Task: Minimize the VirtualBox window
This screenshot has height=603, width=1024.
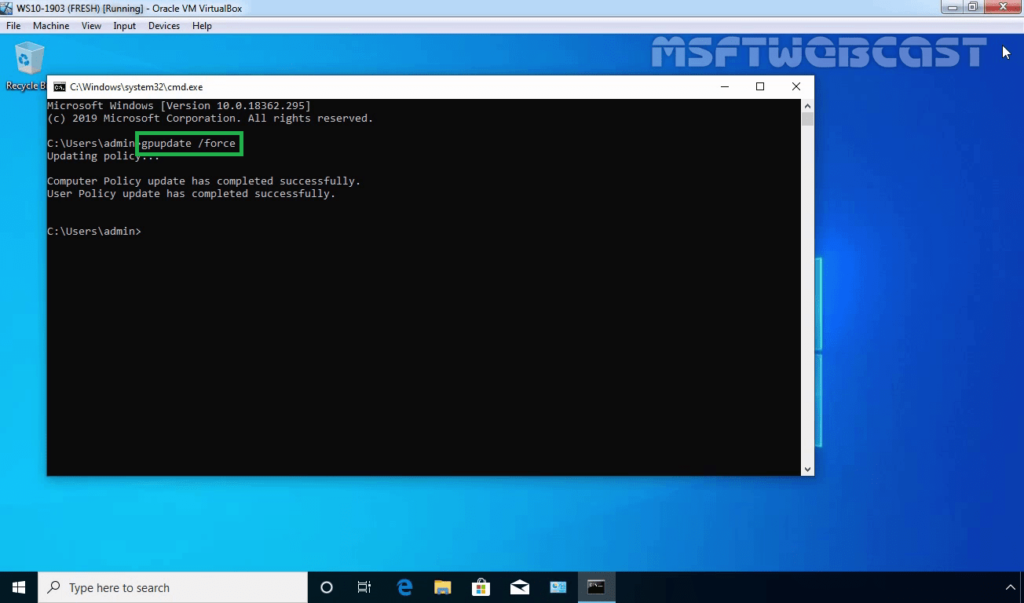Action: point(952,7)
